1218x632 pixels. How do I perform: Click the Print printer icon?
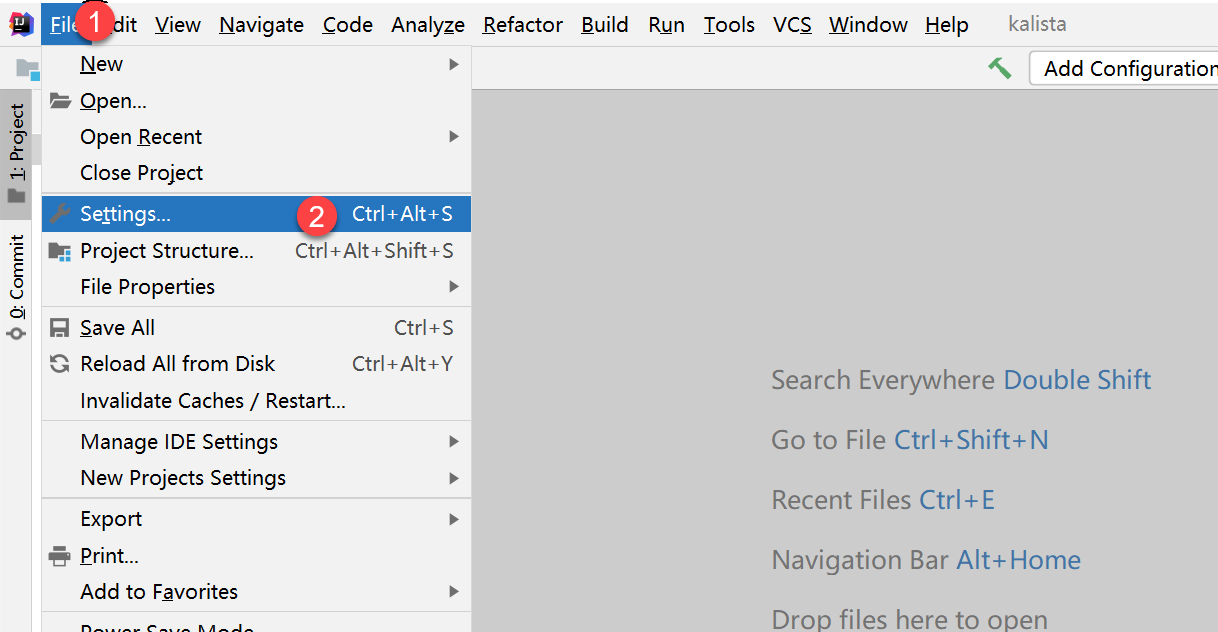[60, 556]
